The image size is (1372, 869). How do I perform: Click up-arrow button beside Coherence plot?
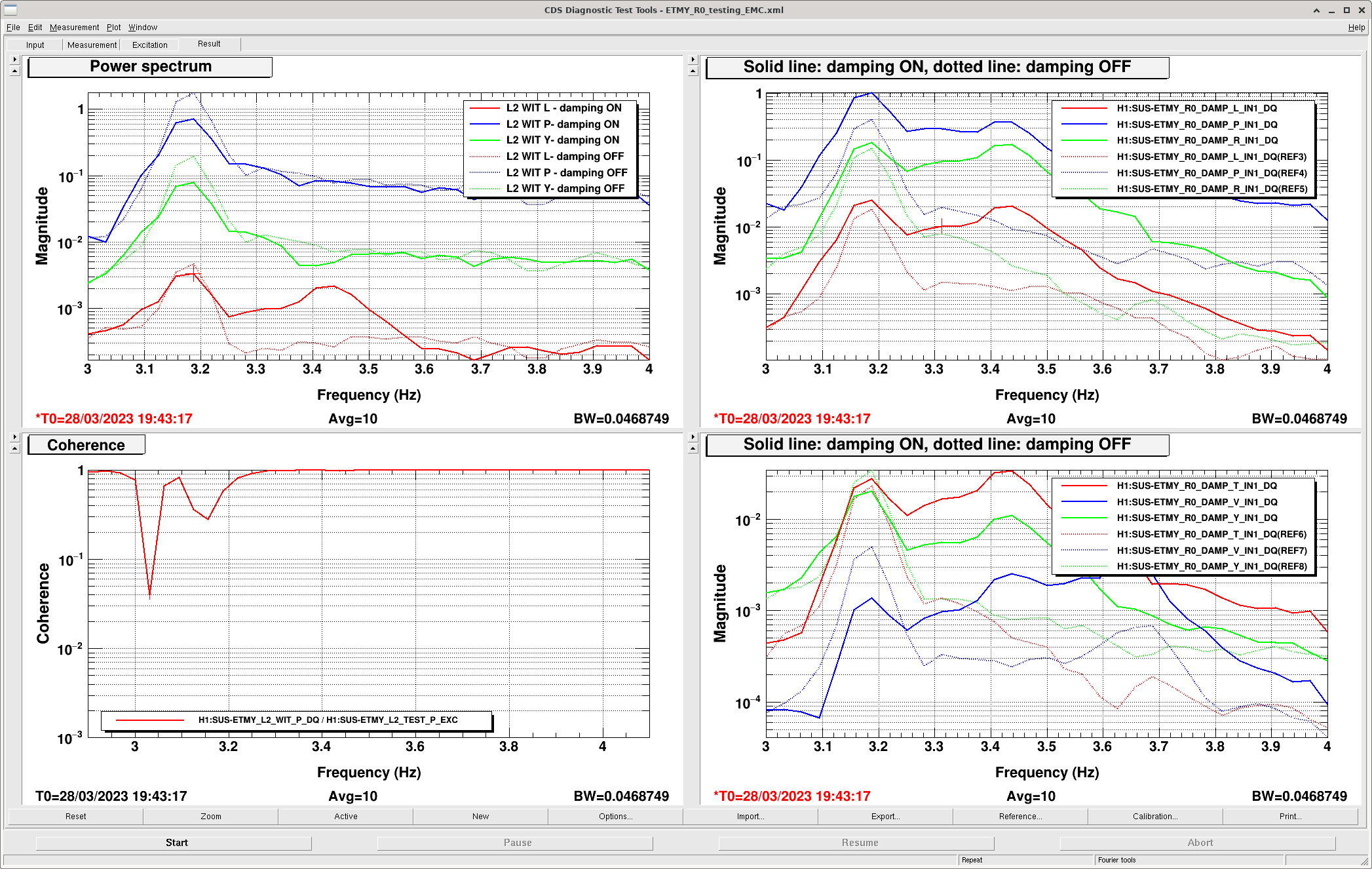pyautogui.click(x=15, y=448)
